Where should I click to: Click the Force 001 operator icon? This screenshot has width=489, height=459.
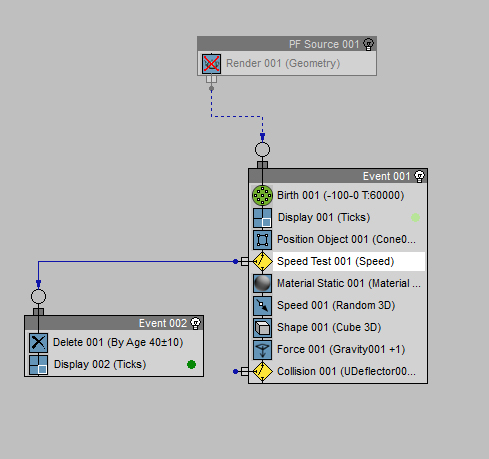262,349
